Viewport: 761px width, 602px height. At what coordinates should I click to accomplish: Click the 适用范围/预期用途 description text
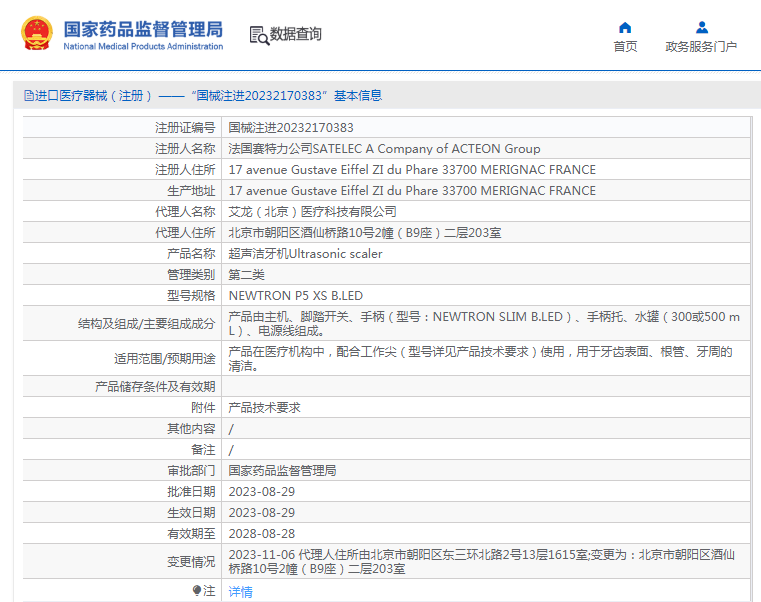point(480,358)
